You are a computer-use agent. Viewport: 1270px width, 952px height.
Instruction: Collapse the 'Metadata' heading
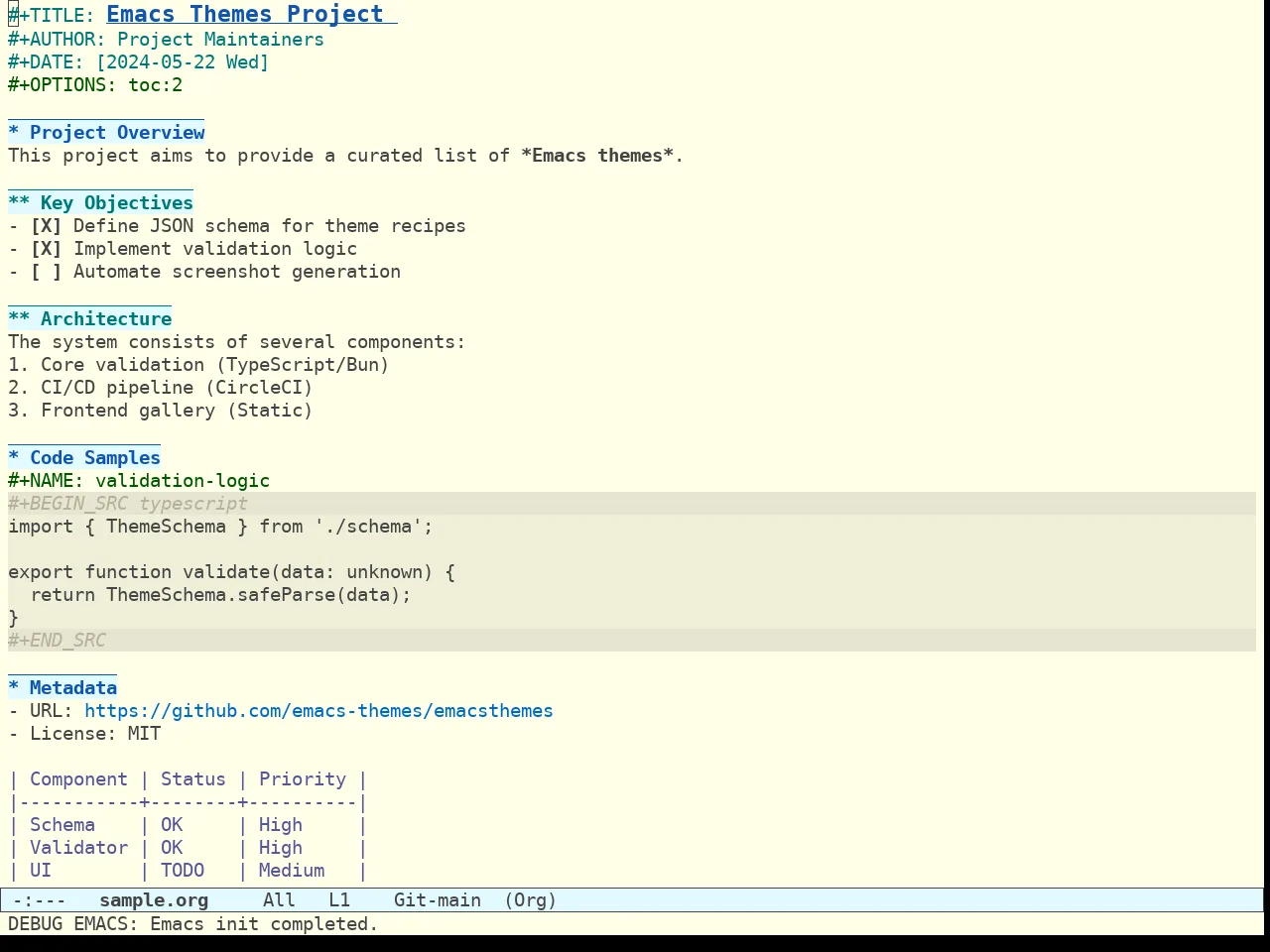coord(63,688)
